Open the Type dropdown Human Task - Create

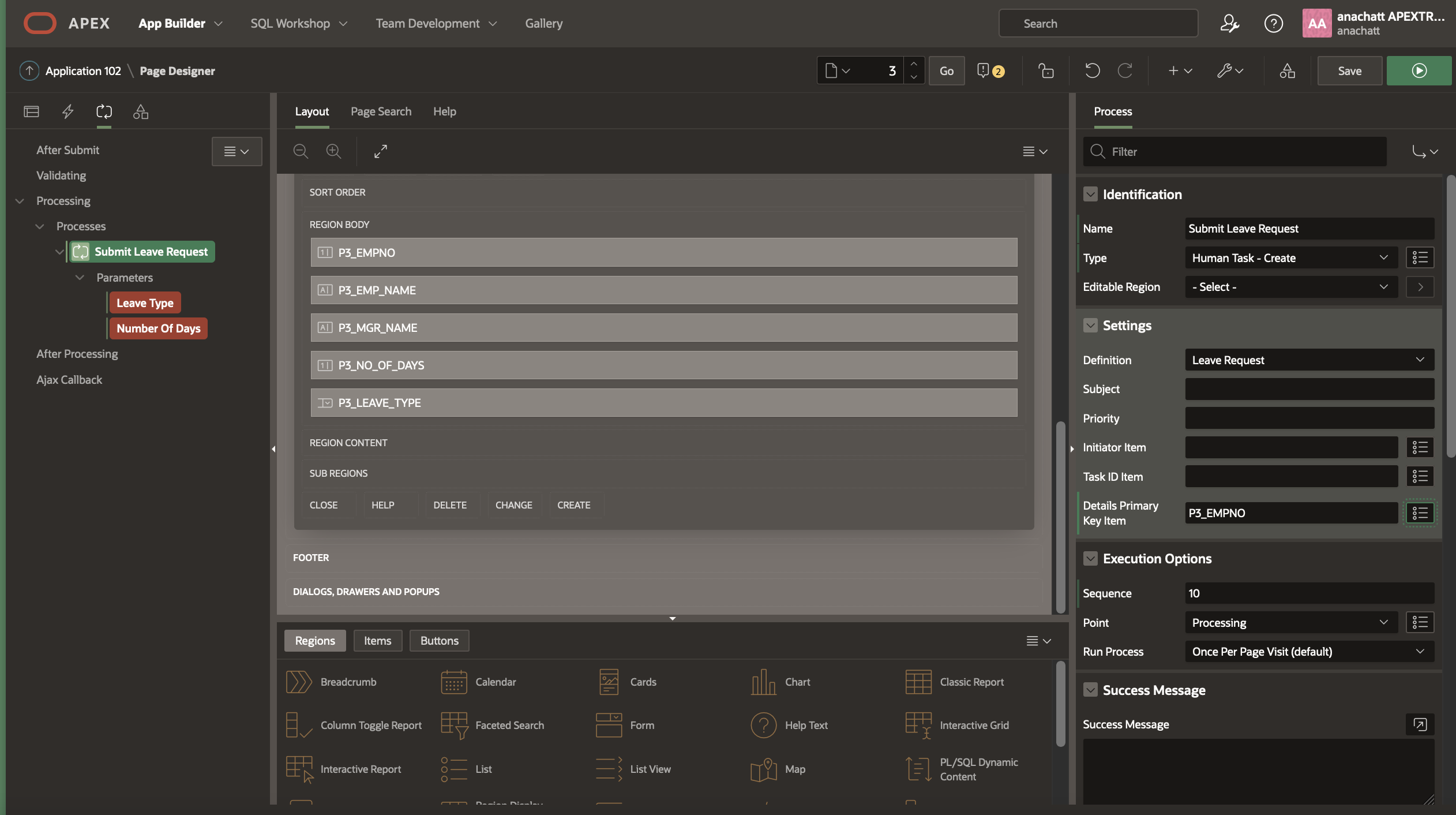pyautogui.click(x=1290, y=258)
